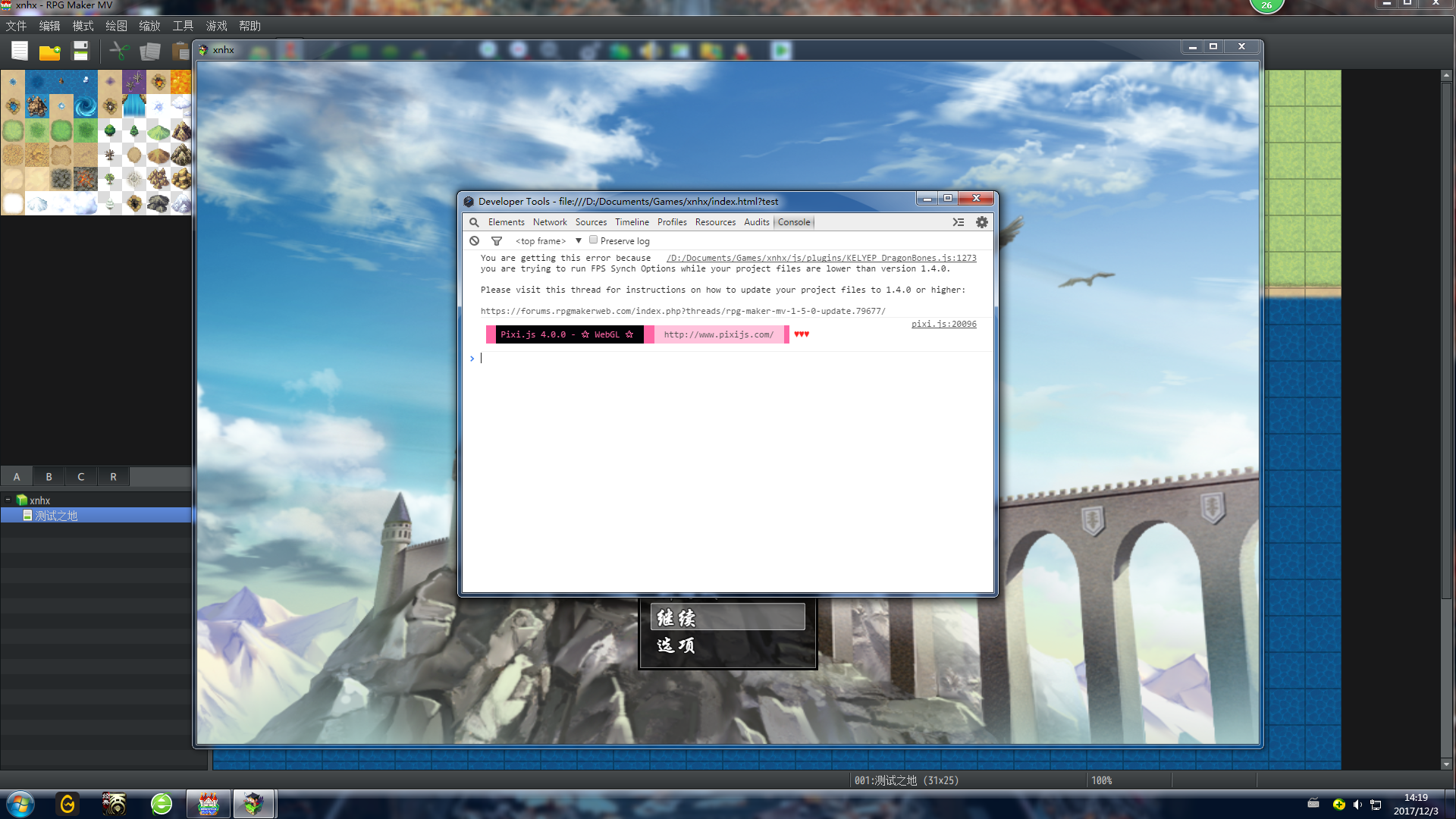Open DevTools settings with the gear icon
Image resolution: width=1456 pixels, height=819 pixels.
[x=982, y=222]
